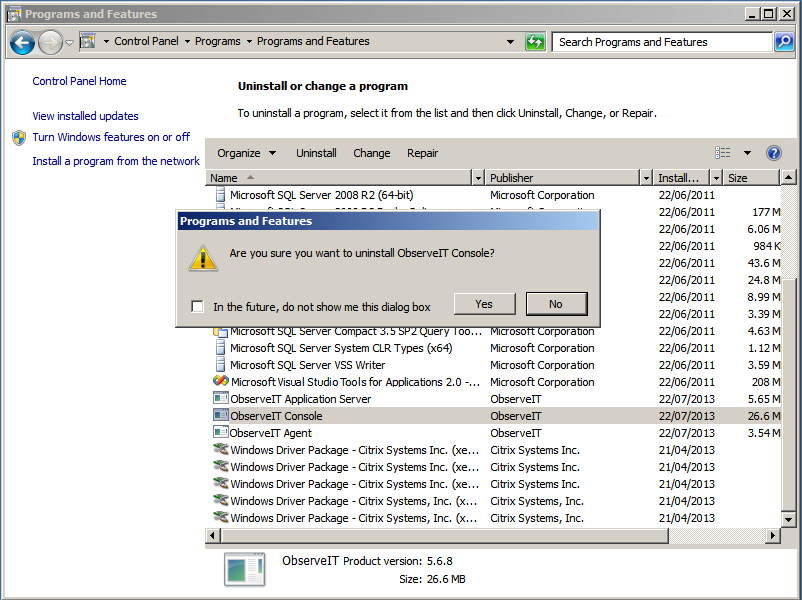Image resolution: width=802 pixels, height=600 pixels.
Task: Check 'do not show me this dialog box'
Action: 198,307
